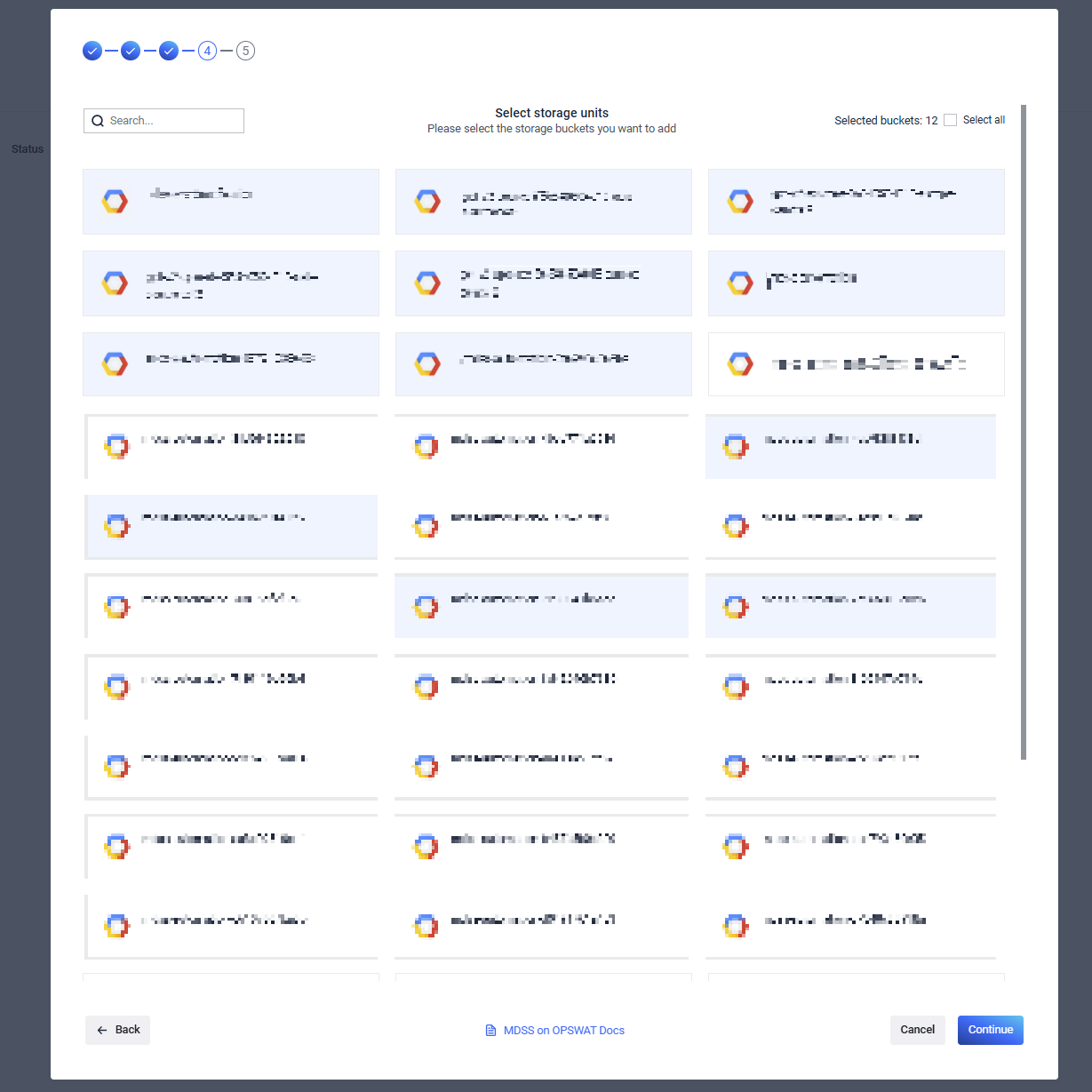Deselect the top-middle highlighted bucket card

[x=543, y=202]
